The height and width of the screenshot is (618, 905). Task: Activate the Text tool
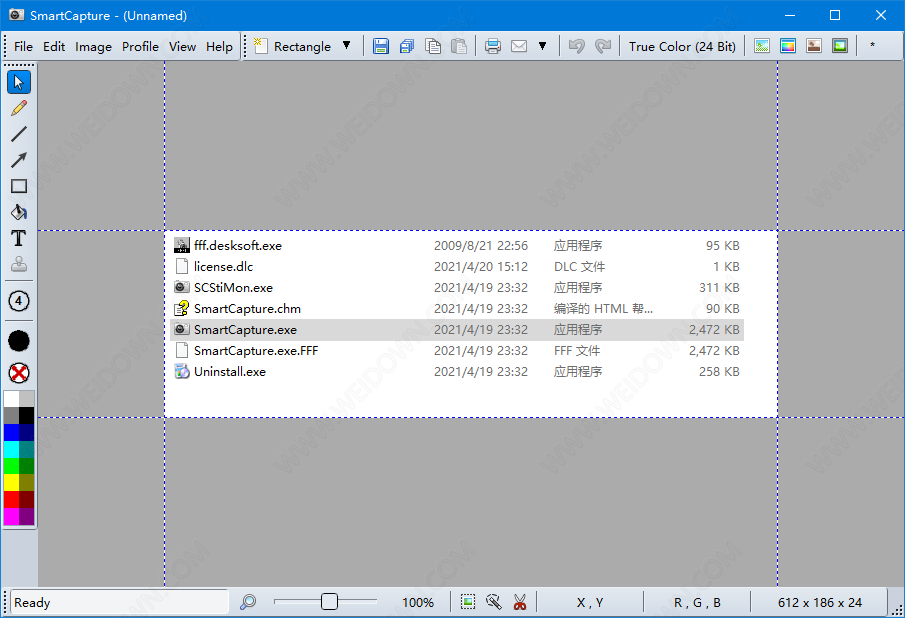click(19, 238)
